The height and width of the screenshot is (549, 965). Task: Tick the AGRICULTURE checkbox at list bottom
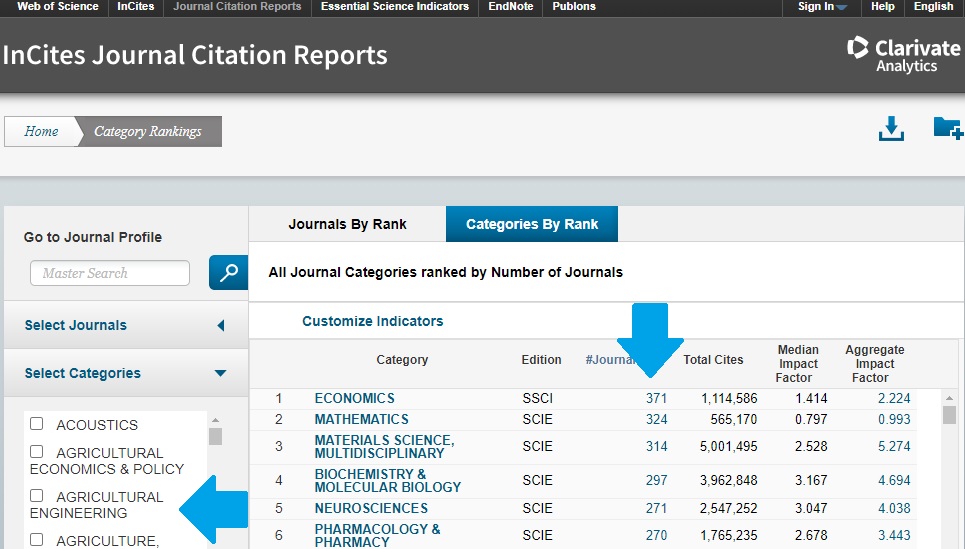coord(37,539)
